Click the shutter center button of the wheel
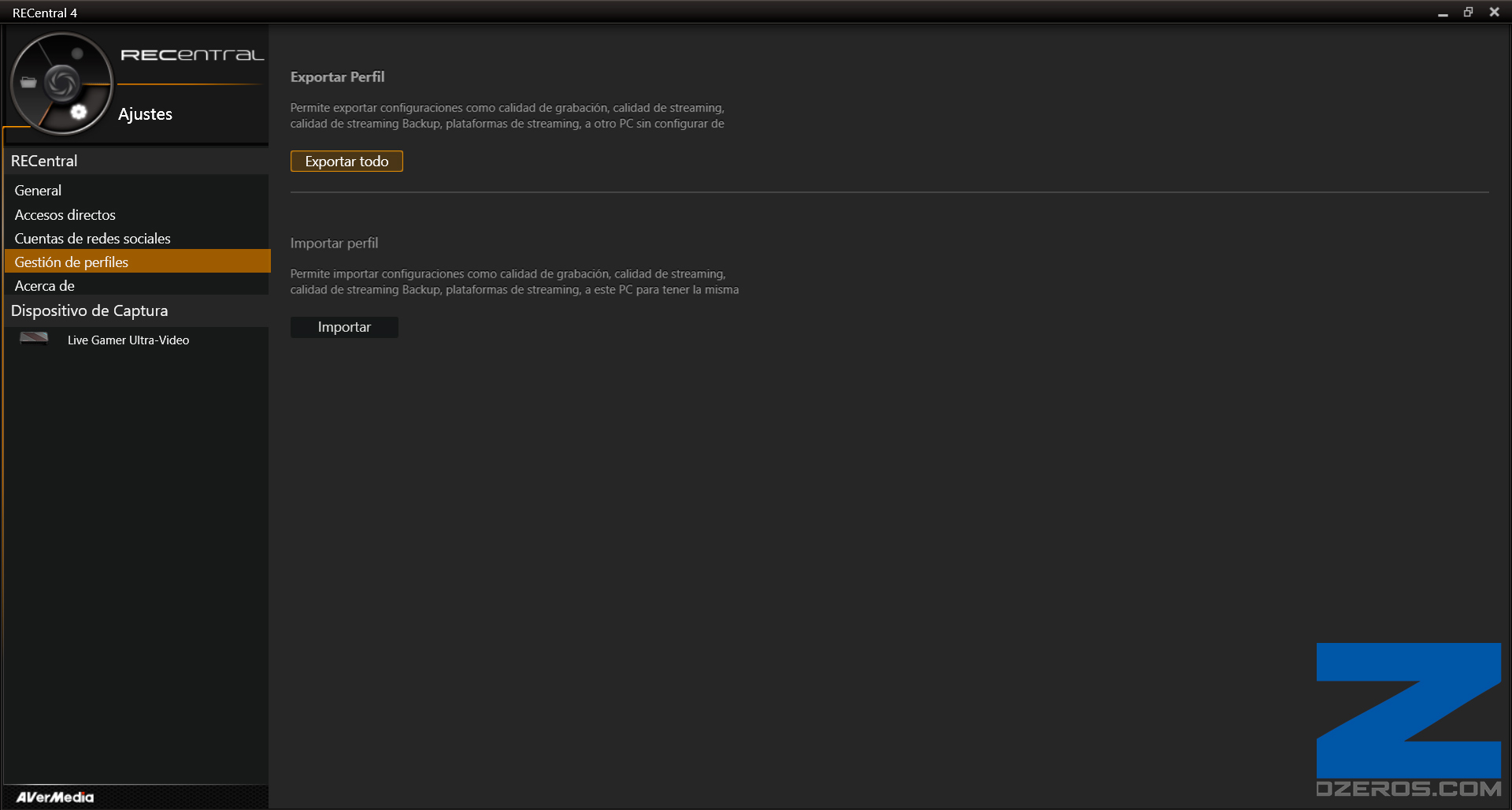This screenshot has height=810, width=1512. click(62, 83)
